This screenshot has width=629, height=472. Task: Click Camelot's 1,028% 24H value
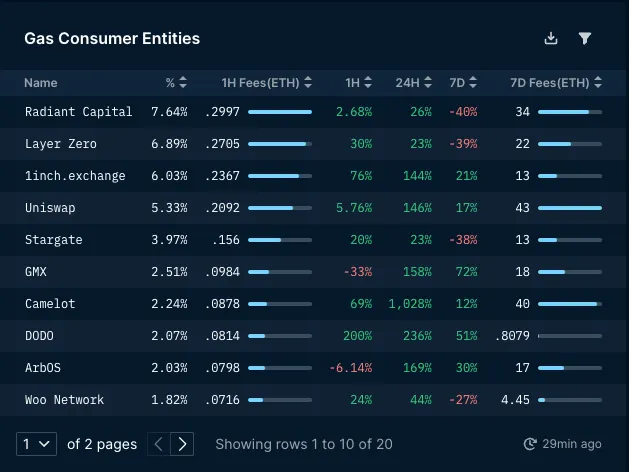(x=410, y=304)
